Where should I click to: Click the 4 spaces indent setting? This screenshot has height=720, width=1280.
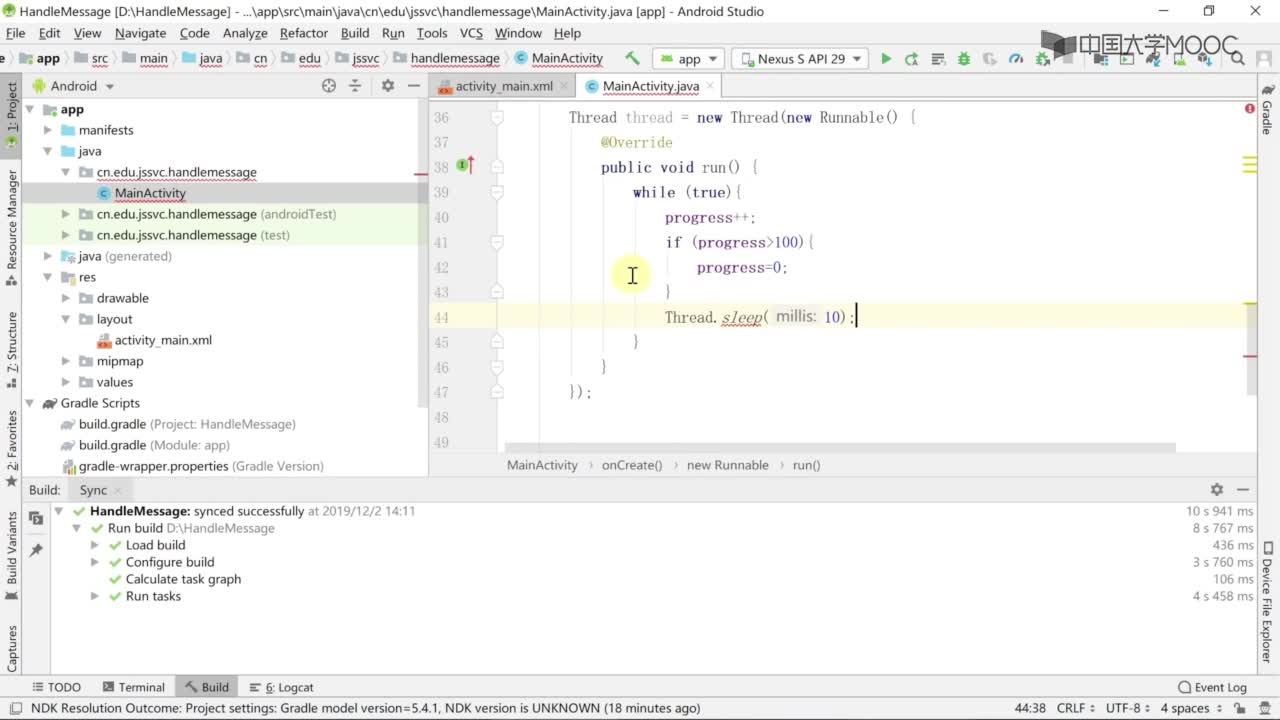1190,708
